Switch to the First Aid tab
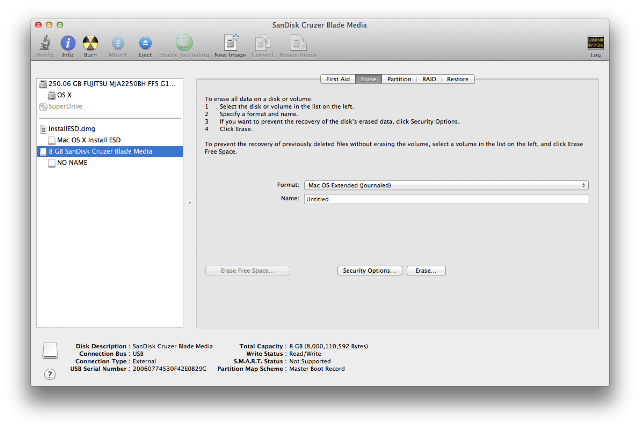640x429 pixels. tap(338, 79)
